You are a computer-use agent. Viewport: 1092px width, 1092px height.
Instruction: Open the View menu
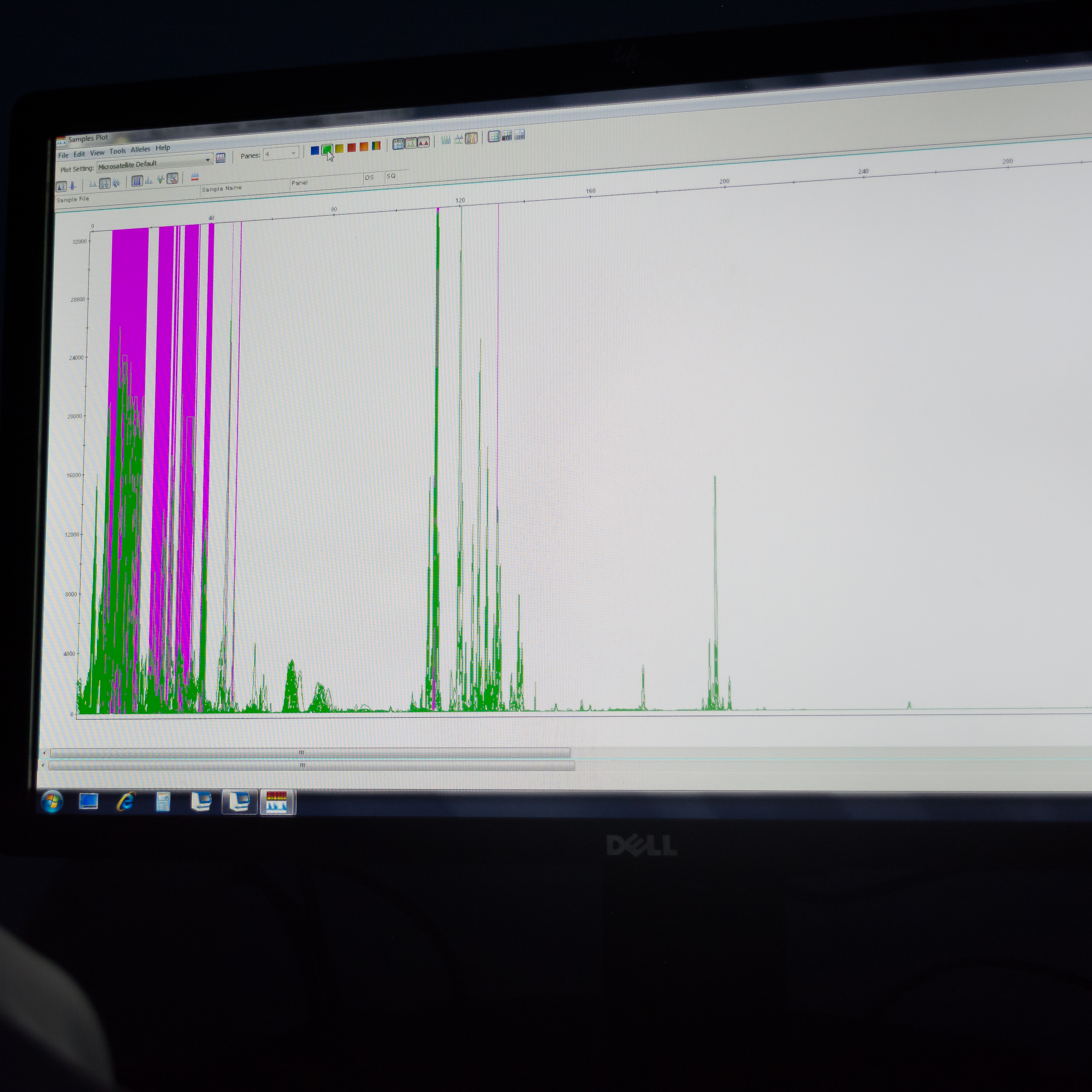point(97,153)
